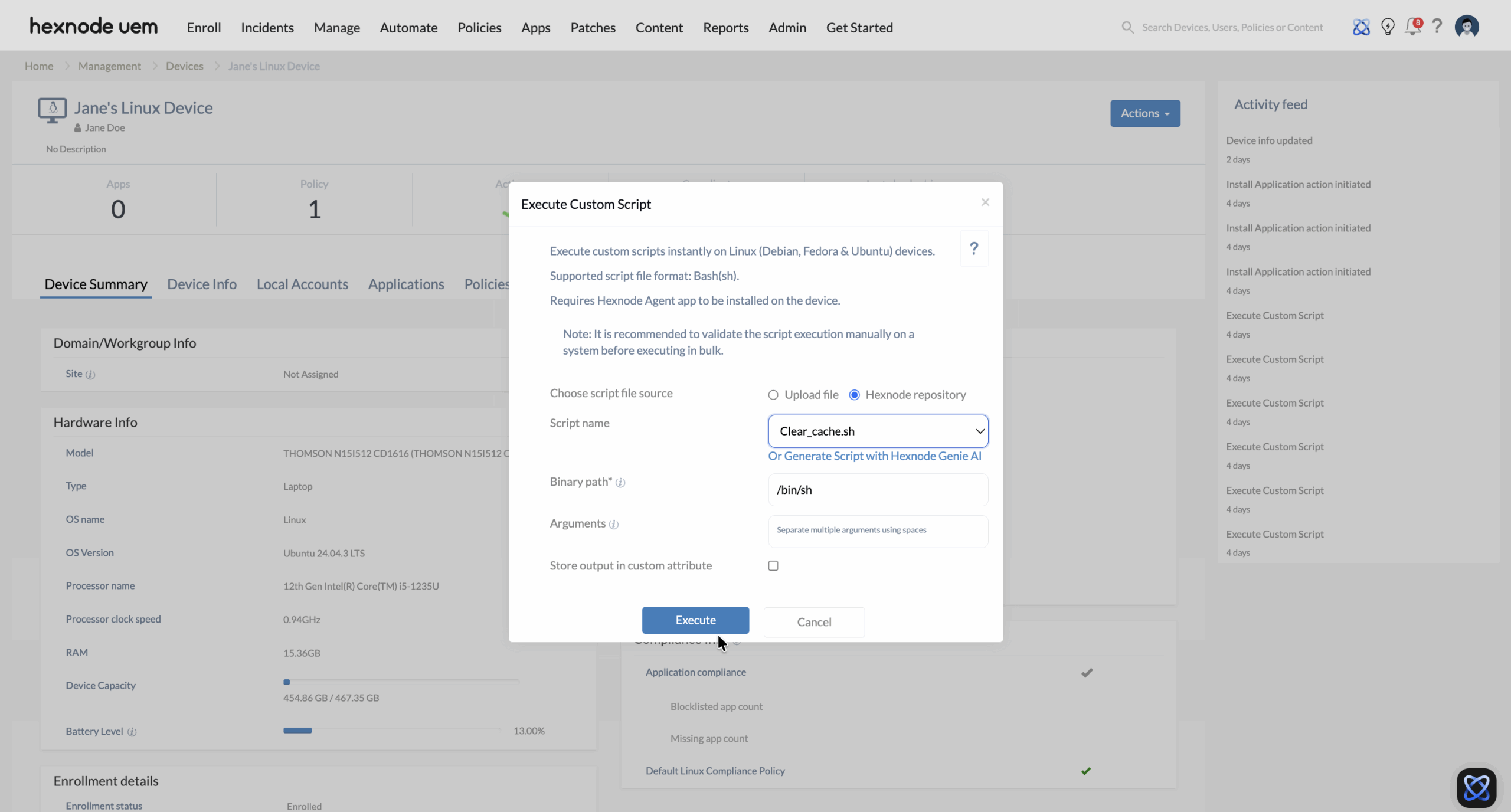Click info icon beside Arguments label
Image resolution: width=1511 pixels, height=812 pixels.
click(614, 525)
